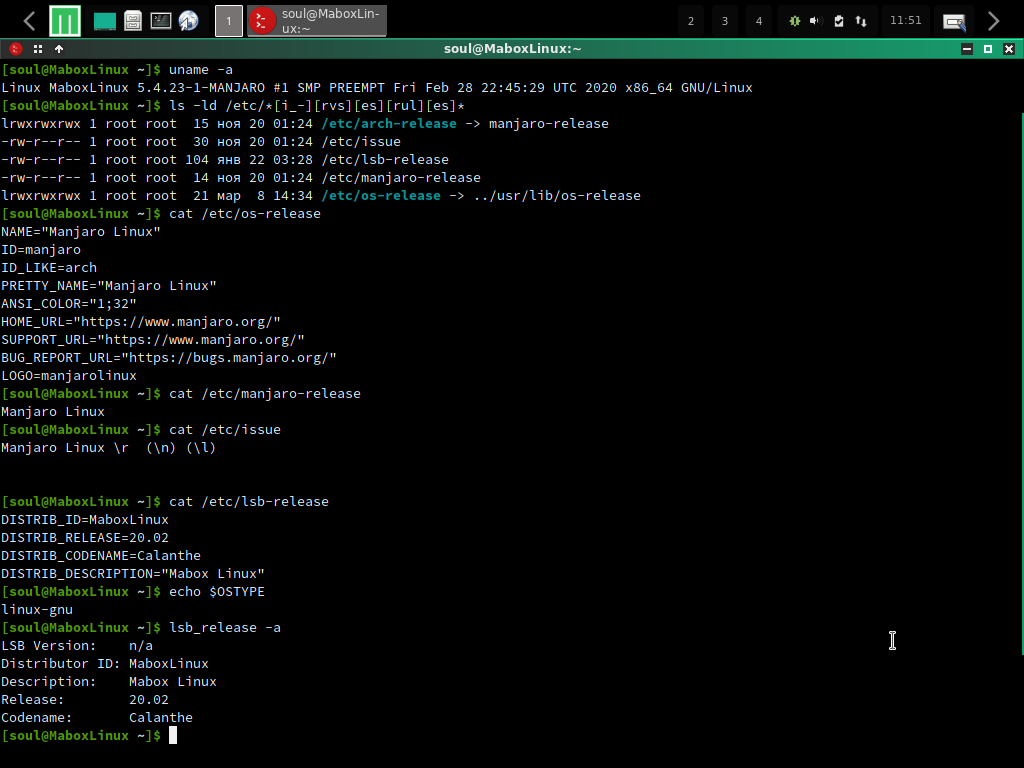Switch to workspace 2
The image size is (1024, 768).
(691, 21)
